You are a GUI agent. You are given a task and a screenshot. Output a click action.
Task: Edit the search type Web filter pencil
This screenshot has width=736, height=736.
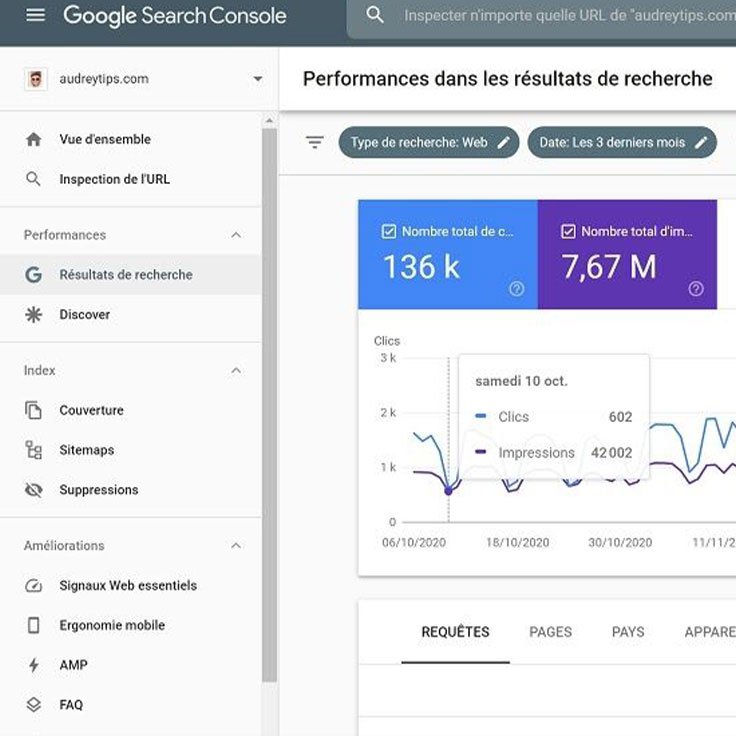(x=503, y=142)
